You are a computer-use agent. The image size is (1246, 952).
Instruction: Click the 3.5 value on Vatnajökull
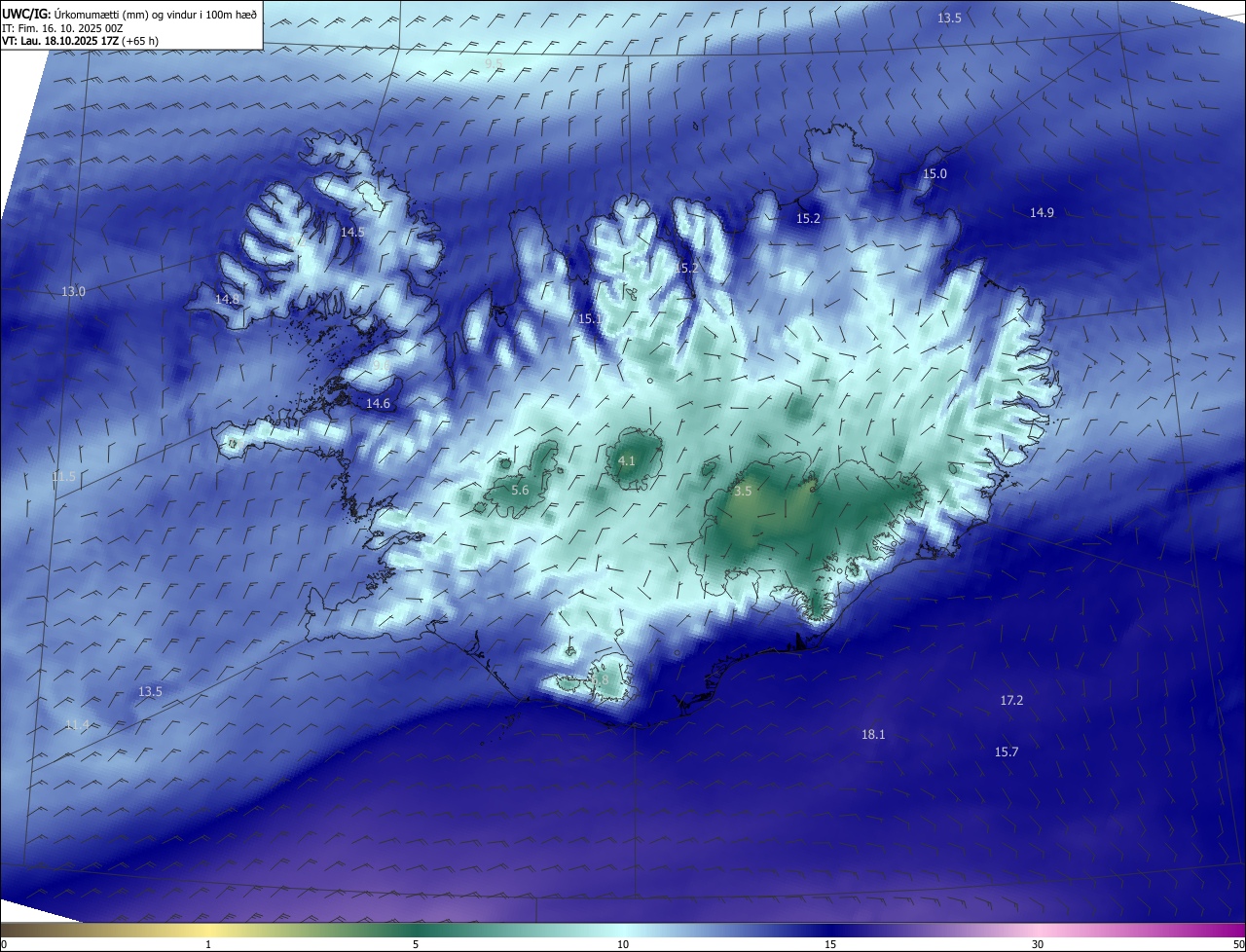[743, 492]
